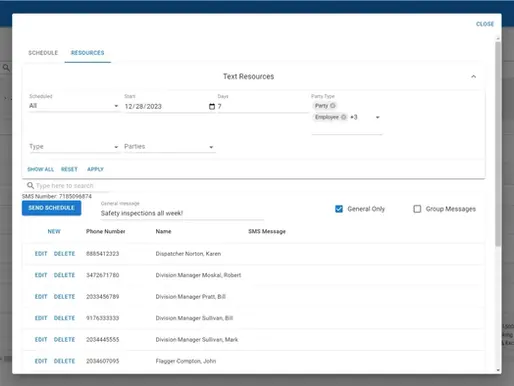Edit the Division Manager Sullivan, Bill row
The image size is (514, 386).
click(x=41, y=318)
